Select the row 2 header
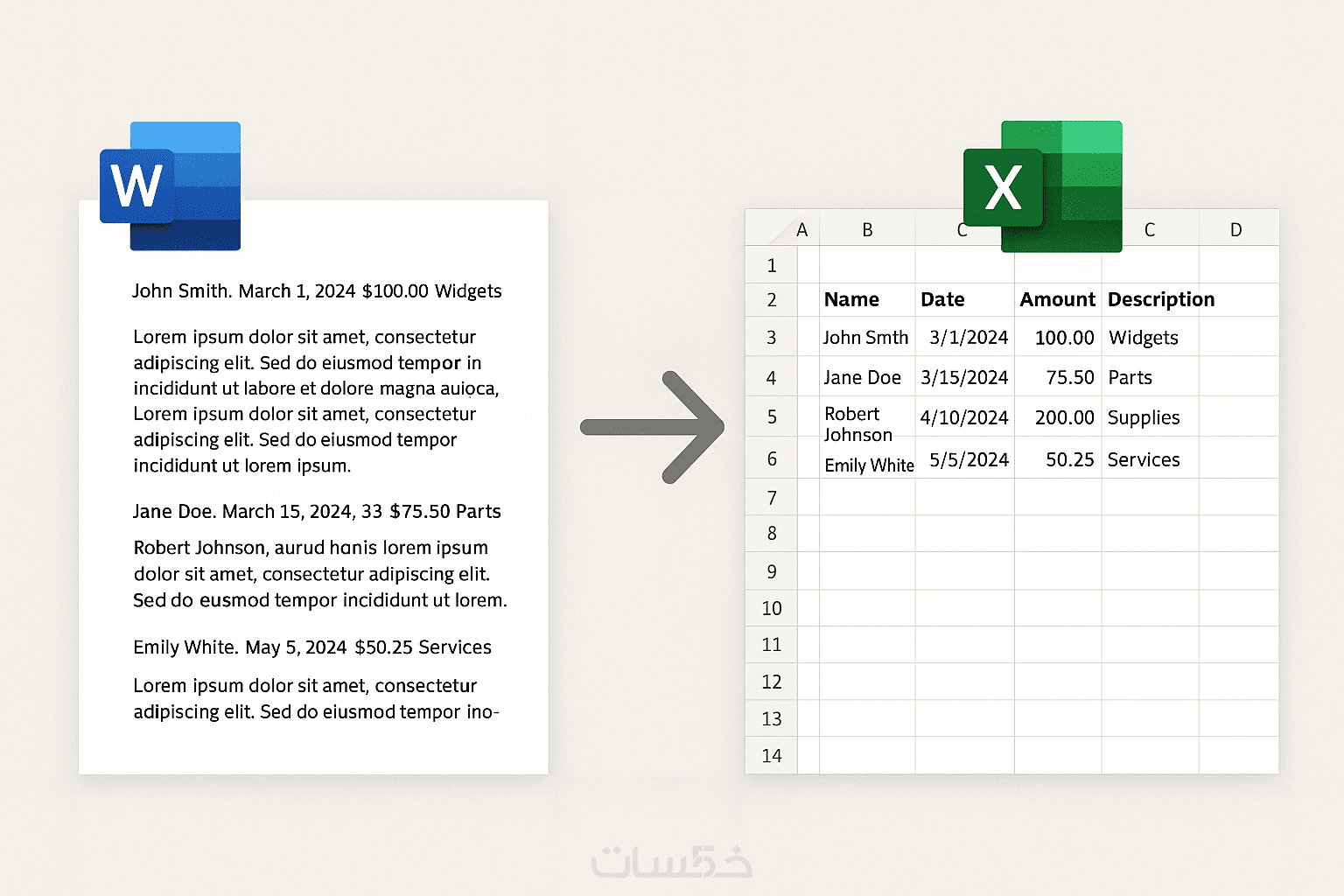The height and width of the screenshot is (896, 1344). (771, 300)
